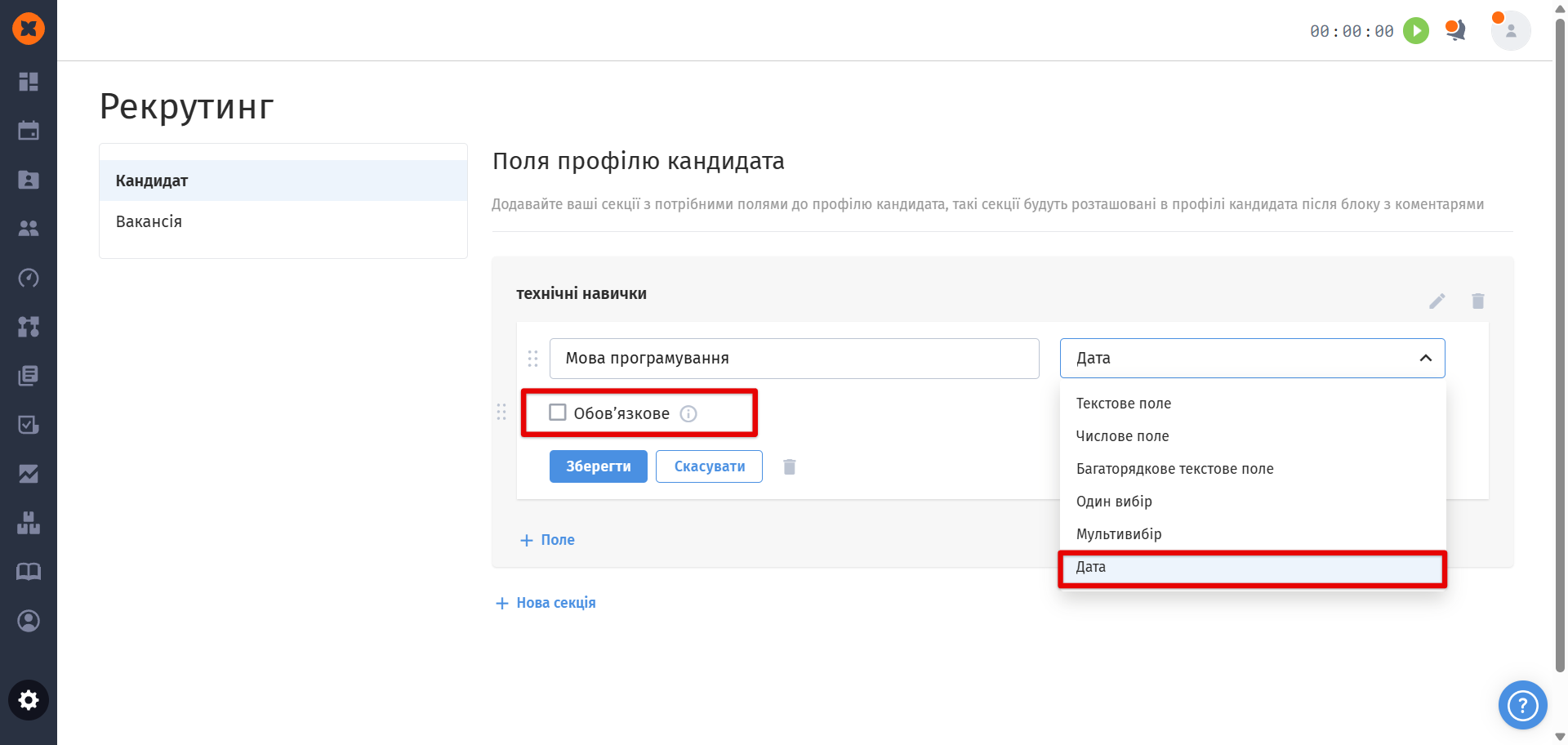
Task: Select the Кандидат tab
Action: pos(152,181)
